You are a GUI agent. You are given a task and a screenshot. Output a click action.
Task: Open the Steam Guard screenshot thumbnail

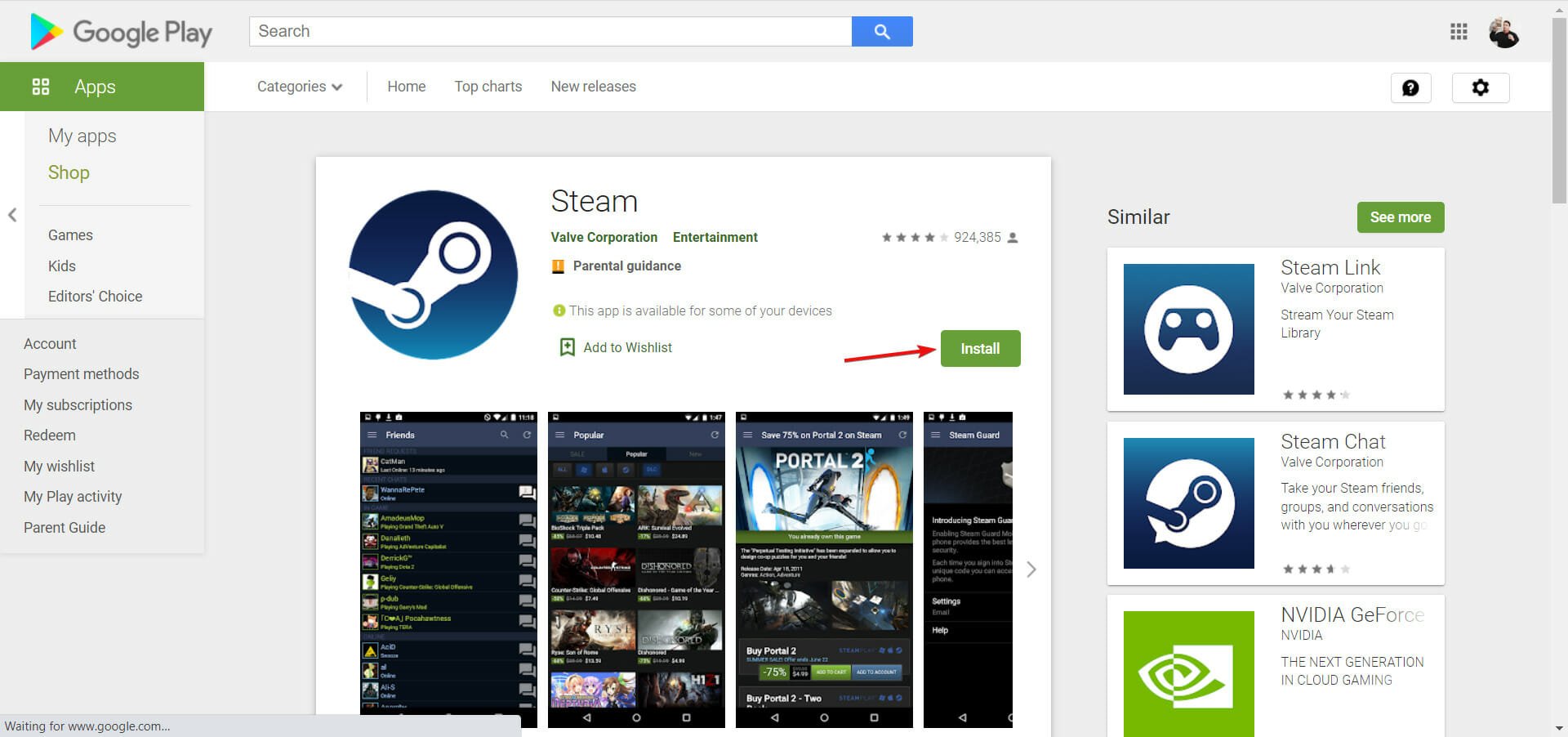coord(968,569)
